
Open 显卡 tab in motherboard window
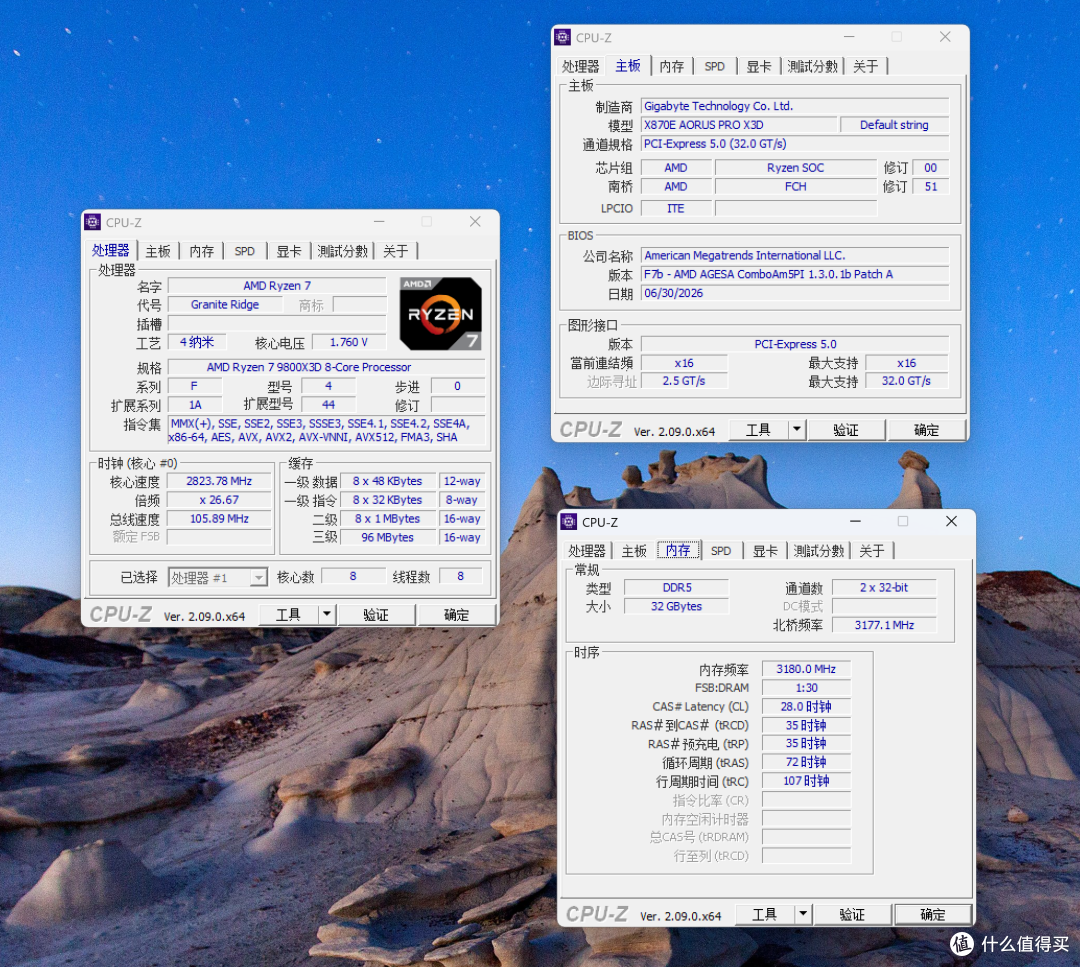click(x=759, y=66)
